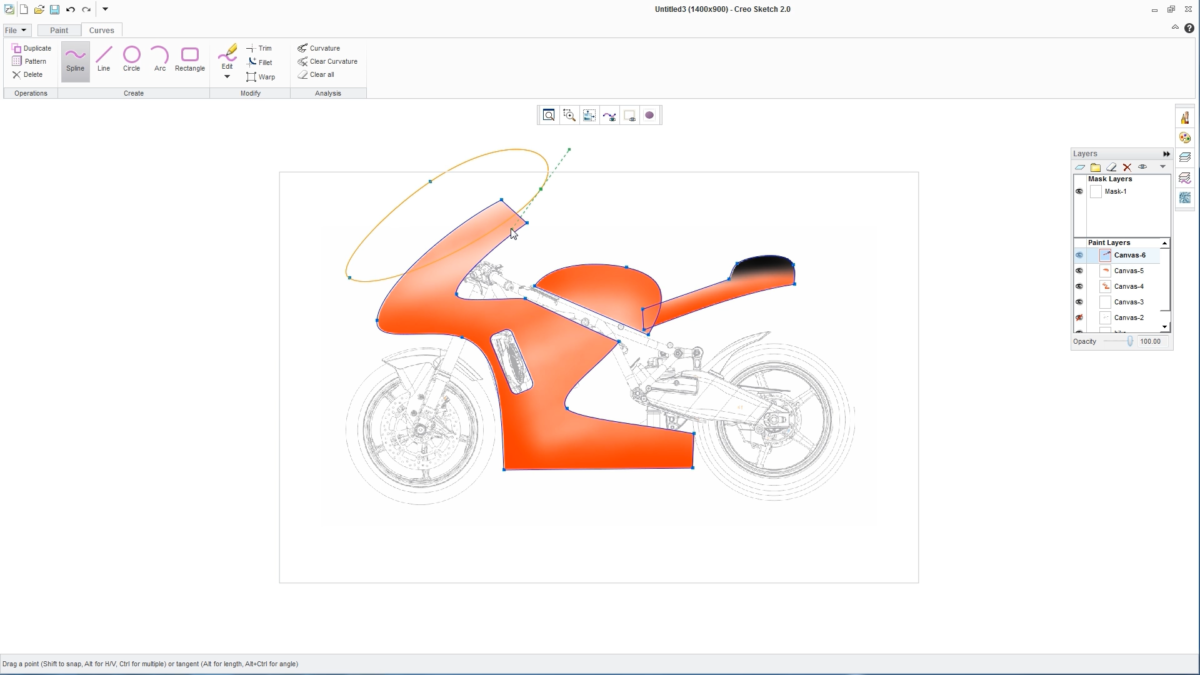Click the Save disk icon
Image resolution: width=1200 pixels, height=675 pixels.
54,9
